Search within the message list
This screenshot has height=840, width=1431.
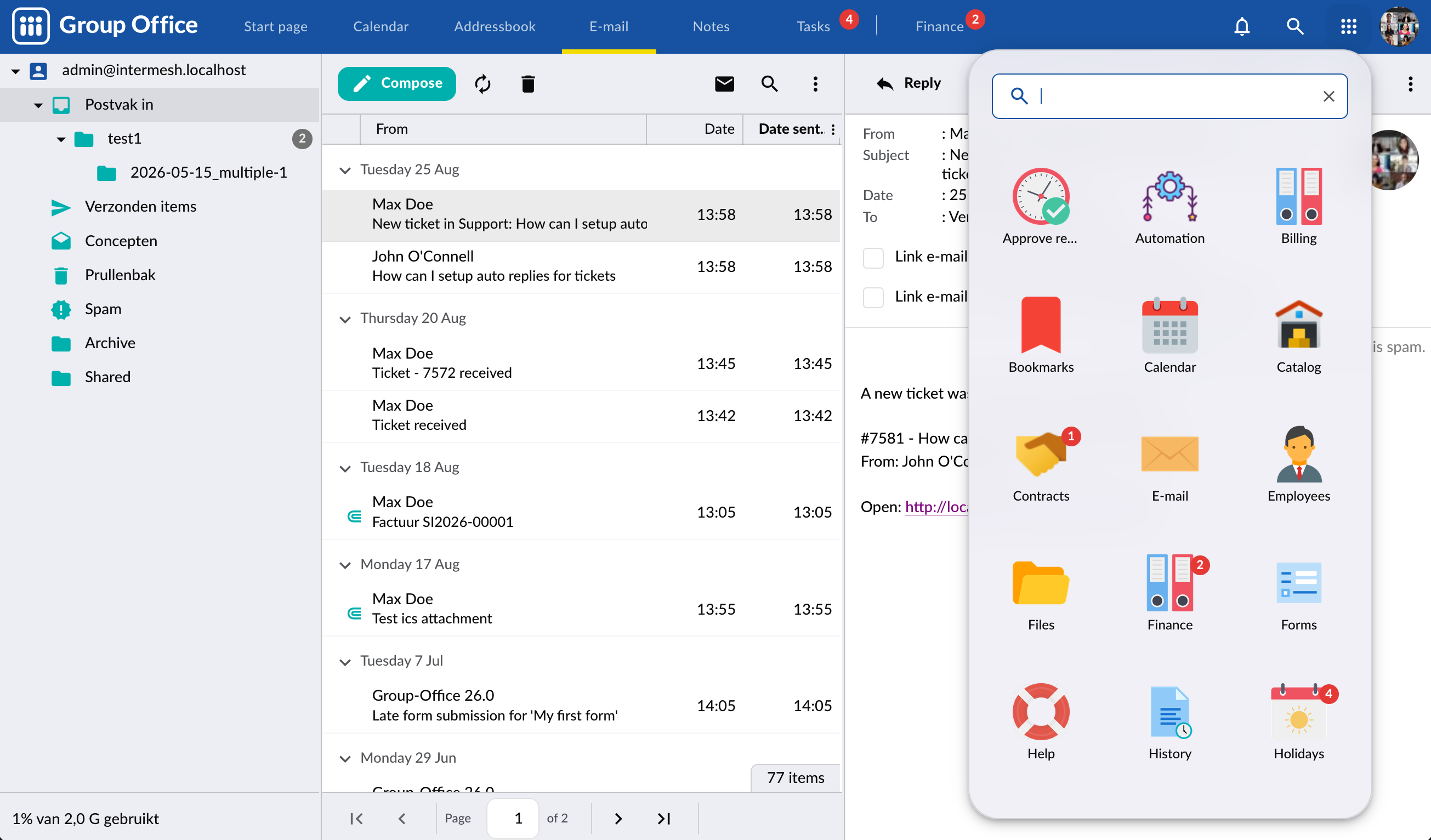point(769,84)
